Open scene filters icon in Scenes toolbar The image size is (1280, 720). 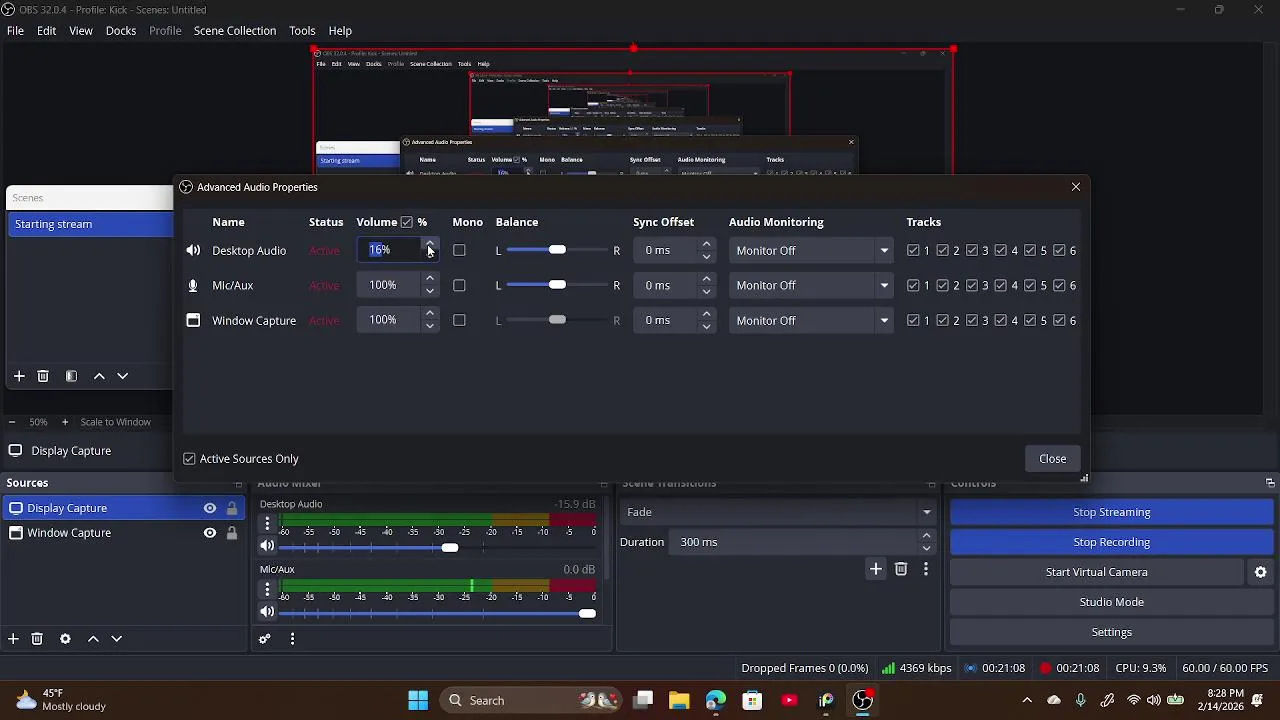71,376
